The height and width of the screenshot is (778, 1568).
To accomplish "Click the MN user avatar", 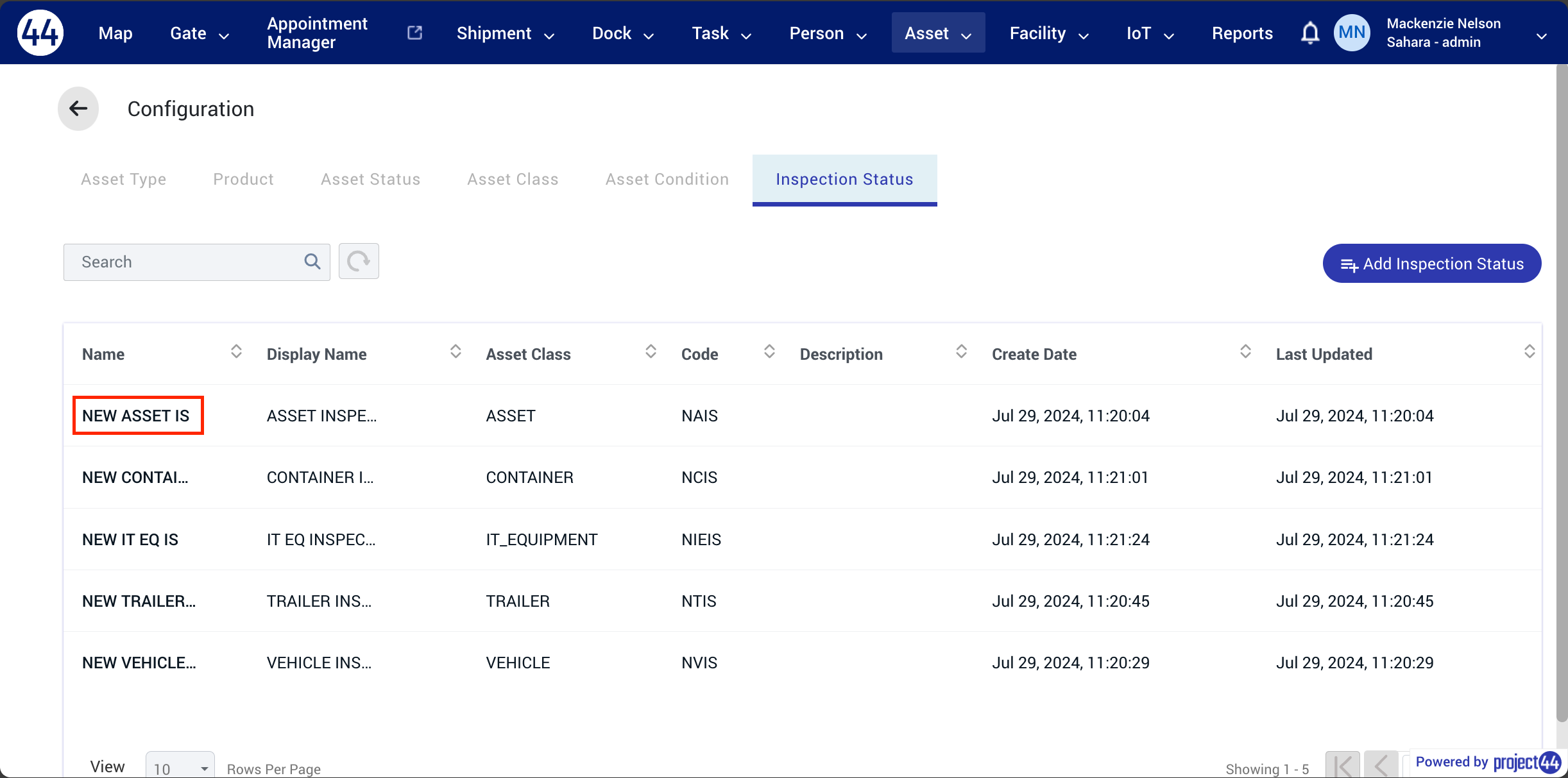I will [x=1352, y=33].
